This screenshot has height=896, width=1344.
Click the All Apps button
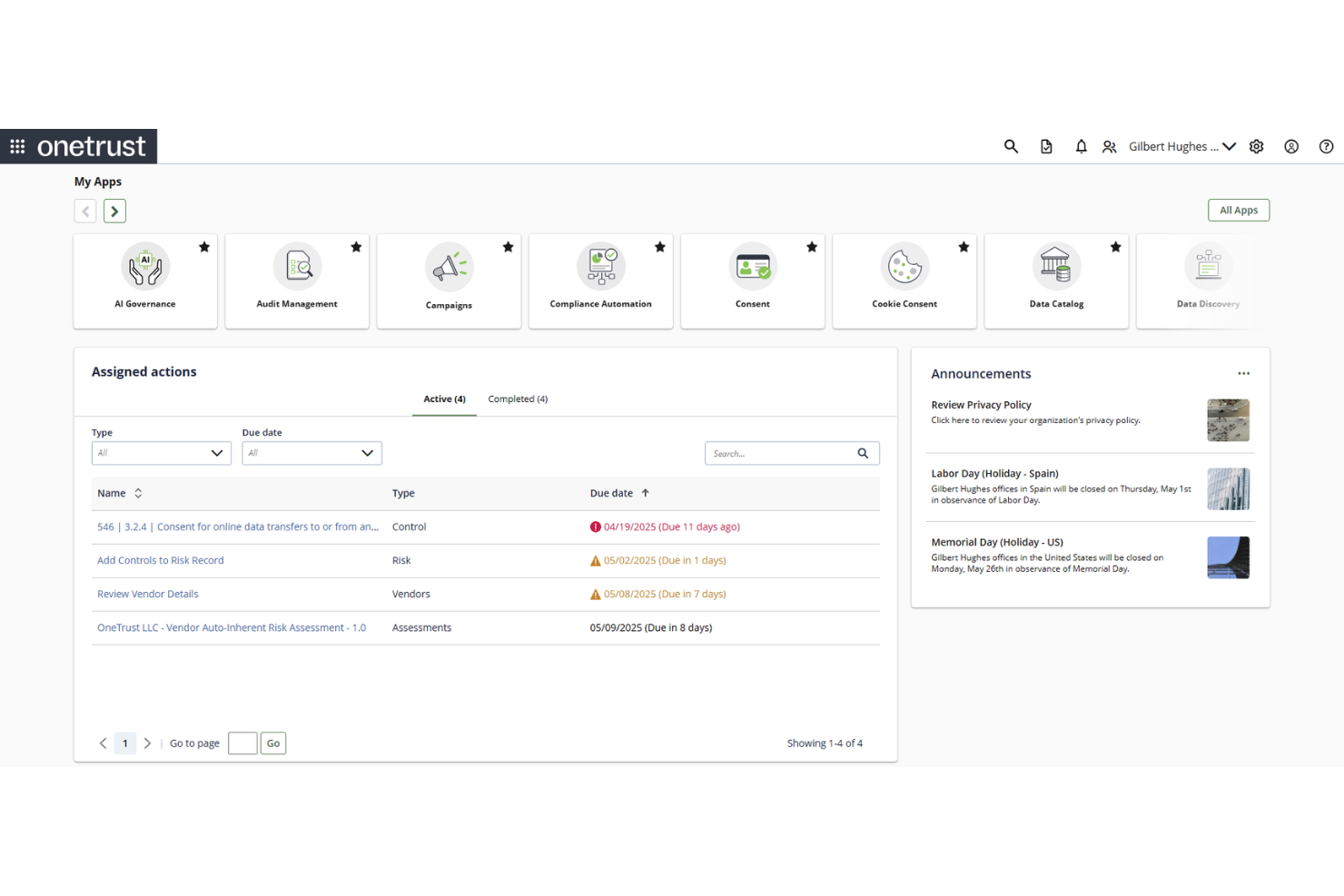1238,210
